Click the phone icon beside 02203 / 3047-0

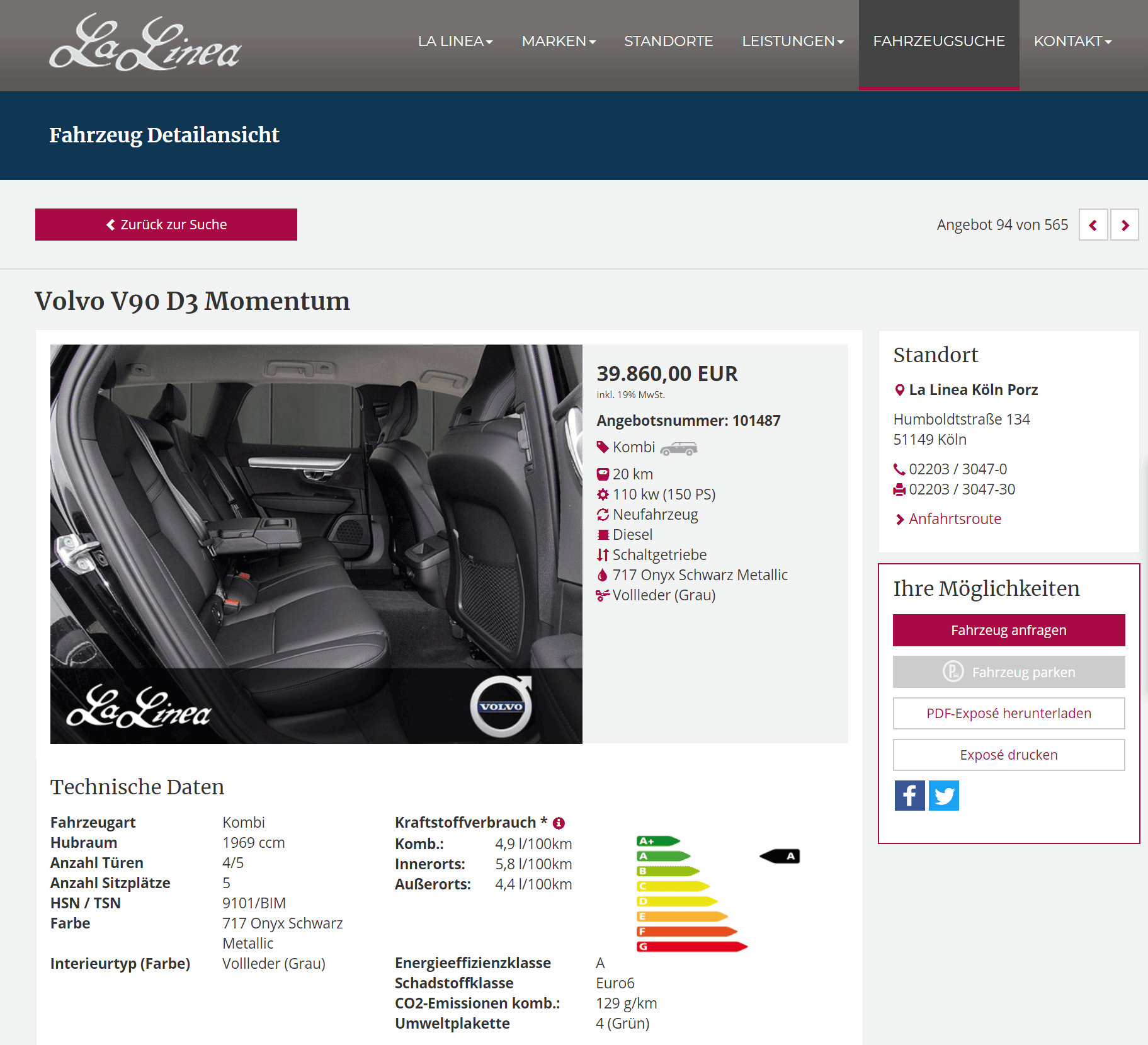pos(899,469)
